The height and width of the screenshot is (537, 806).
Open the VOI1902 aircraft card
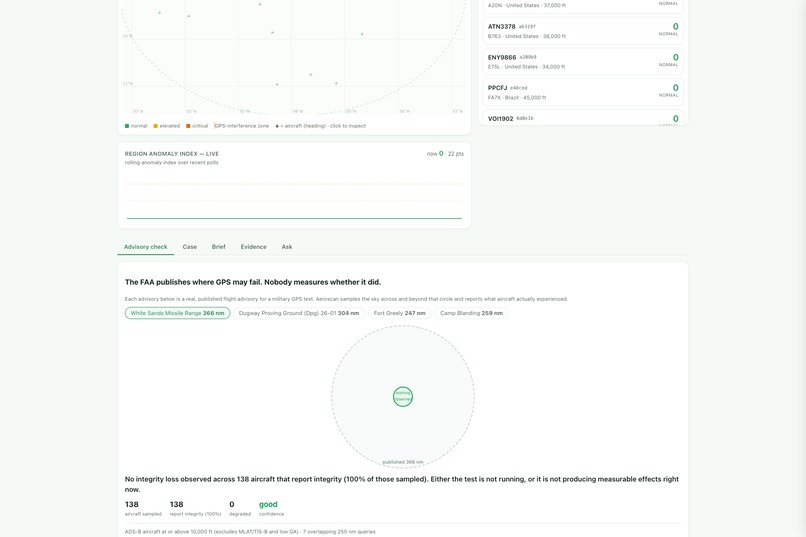[x=583, y=118]
